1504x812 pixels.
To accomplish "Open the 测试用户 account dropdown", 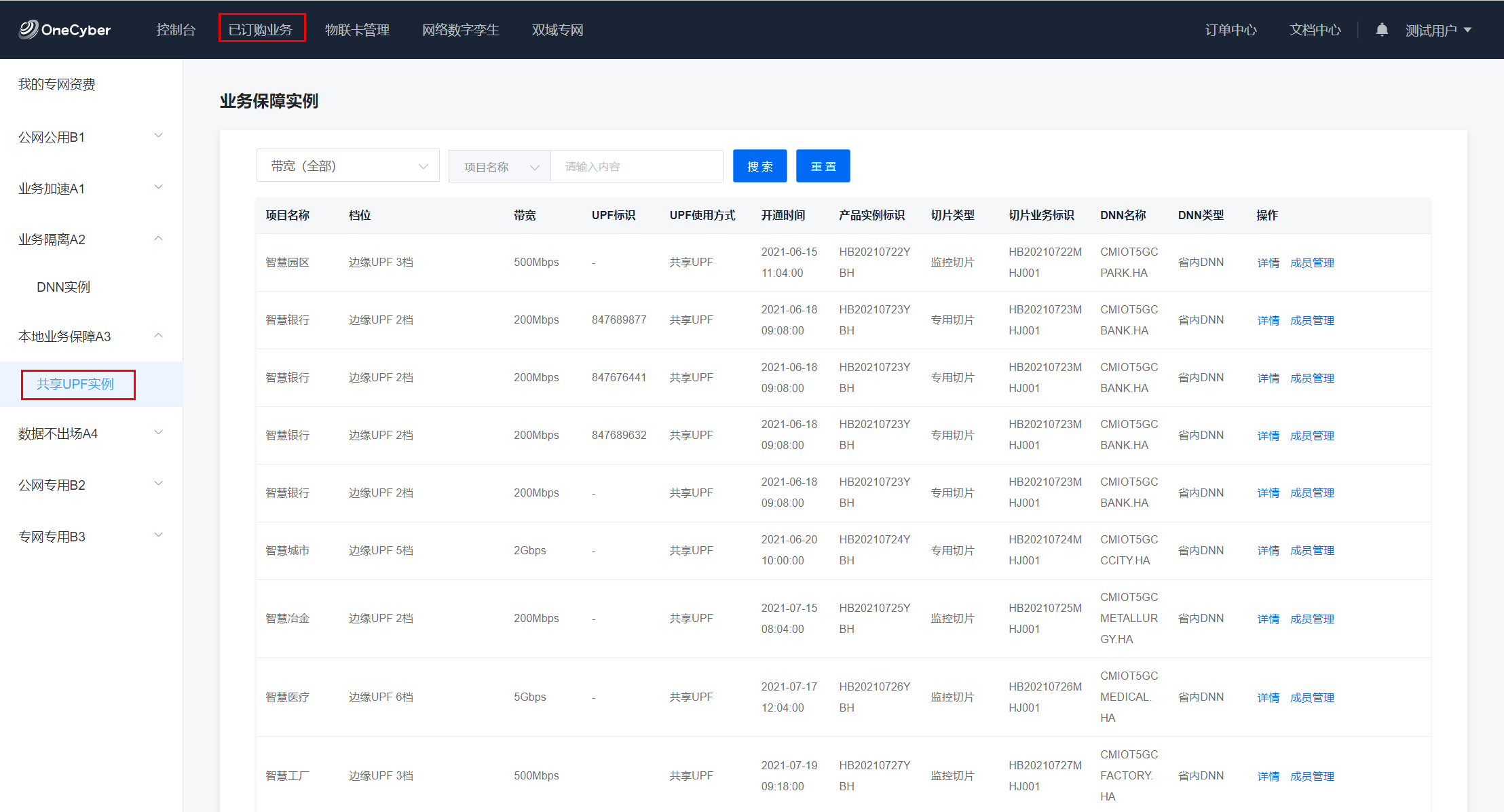I will point(1437,31).
